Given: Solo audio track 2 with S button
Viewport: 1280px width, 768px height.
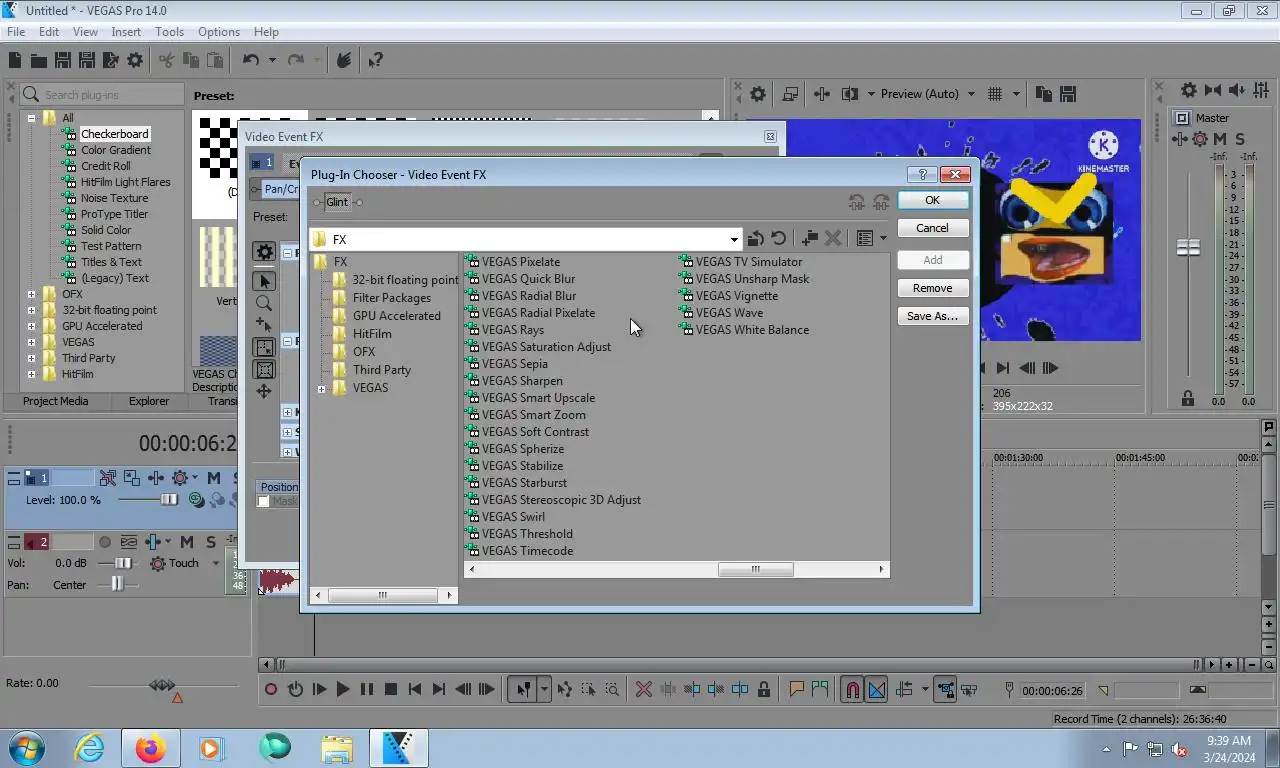Looking at the screenshot, I should tap(210, 542).
